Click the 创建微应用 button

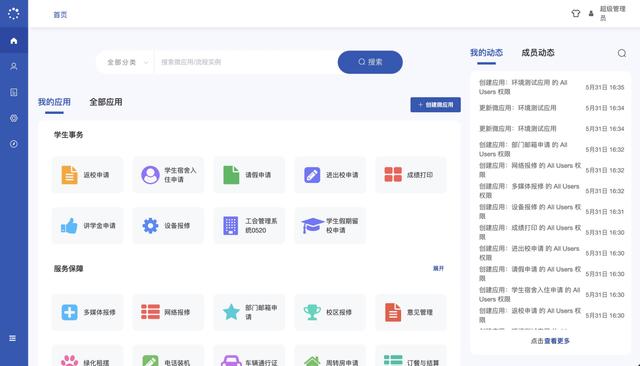point(436,105)
